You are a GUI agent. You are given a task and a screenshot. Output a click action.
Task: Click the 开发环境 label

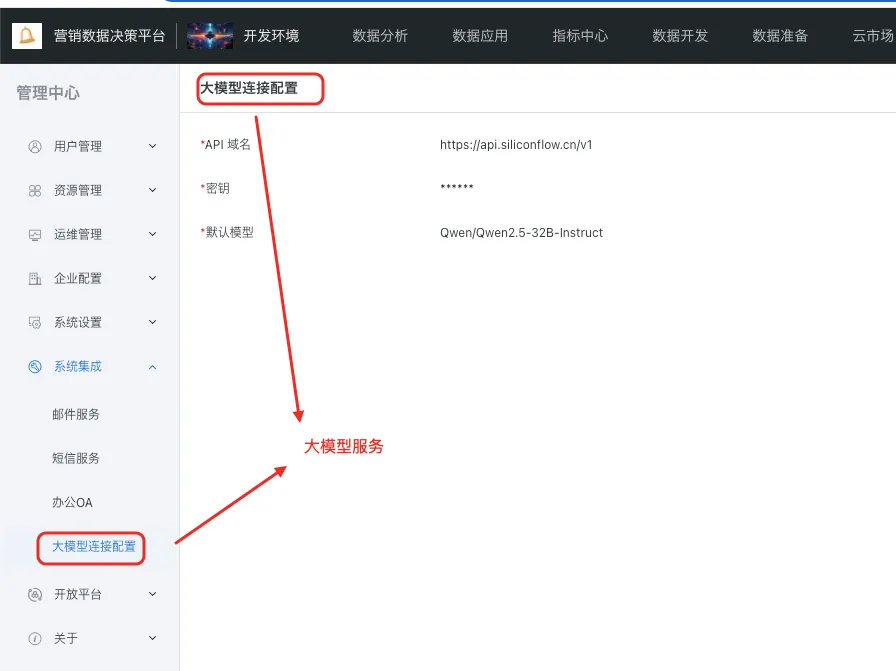click(271, 36)
